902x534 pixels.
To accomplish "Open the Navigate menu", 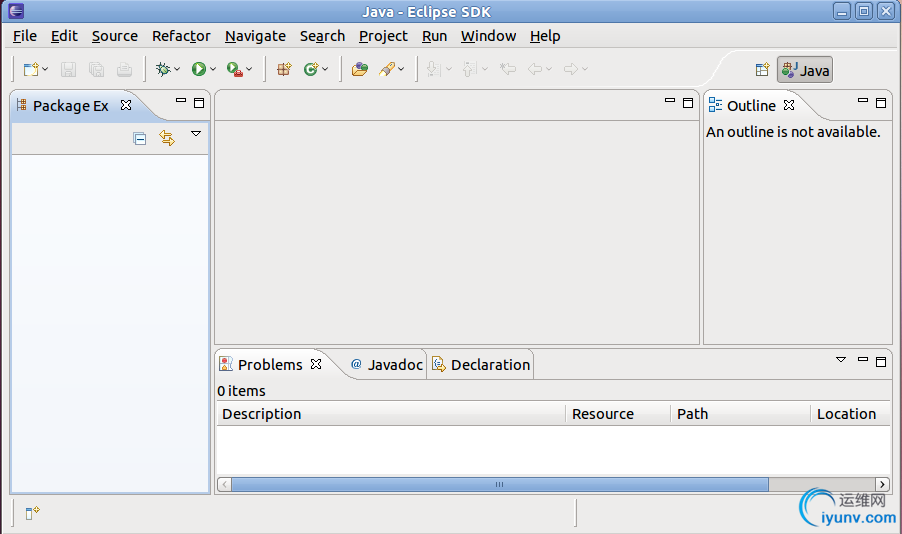I will pos(255,36).
